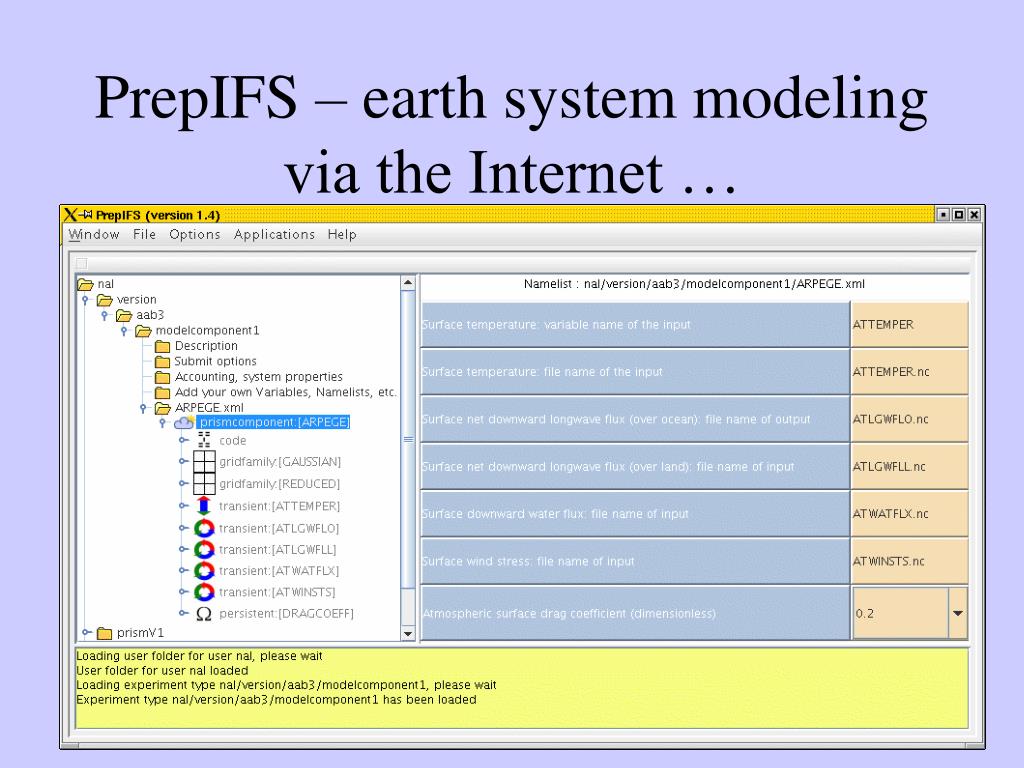Click the tree scrollbar up arrow
This screenshot has width=1024, height=768.
tap(408, 283)
